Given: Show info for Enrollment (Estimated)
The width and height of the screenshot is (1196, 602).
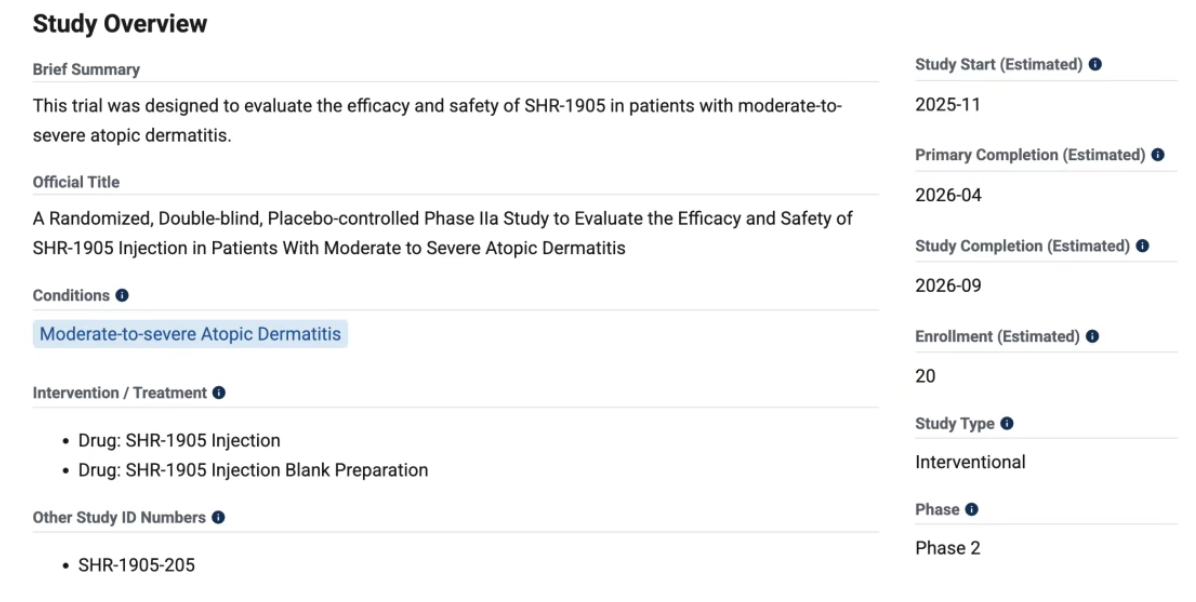Looking at the screenshot, I should (x=1092, y=337).
